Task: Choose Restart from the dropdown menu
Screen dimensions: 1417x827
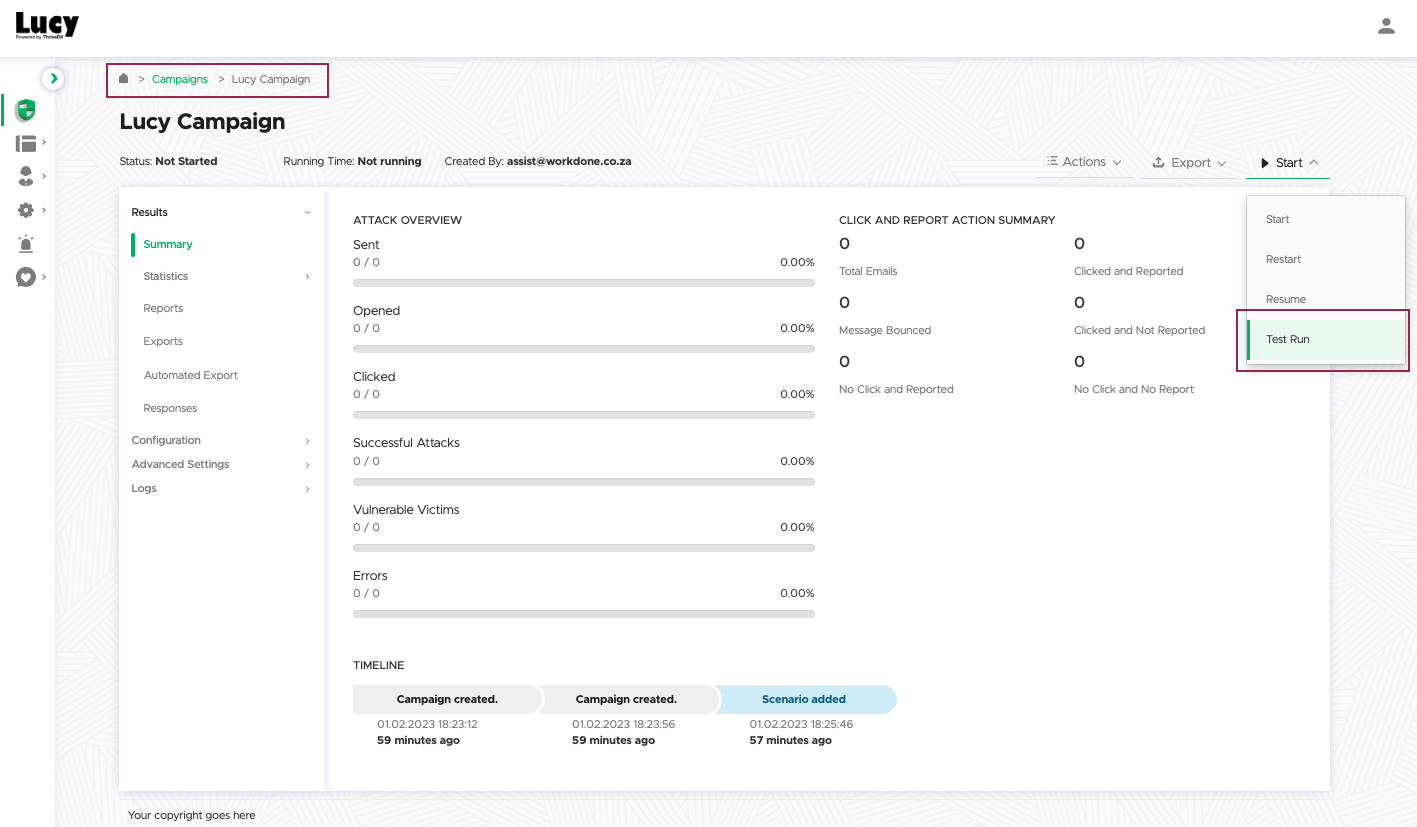Action: tap(1326, 259)
